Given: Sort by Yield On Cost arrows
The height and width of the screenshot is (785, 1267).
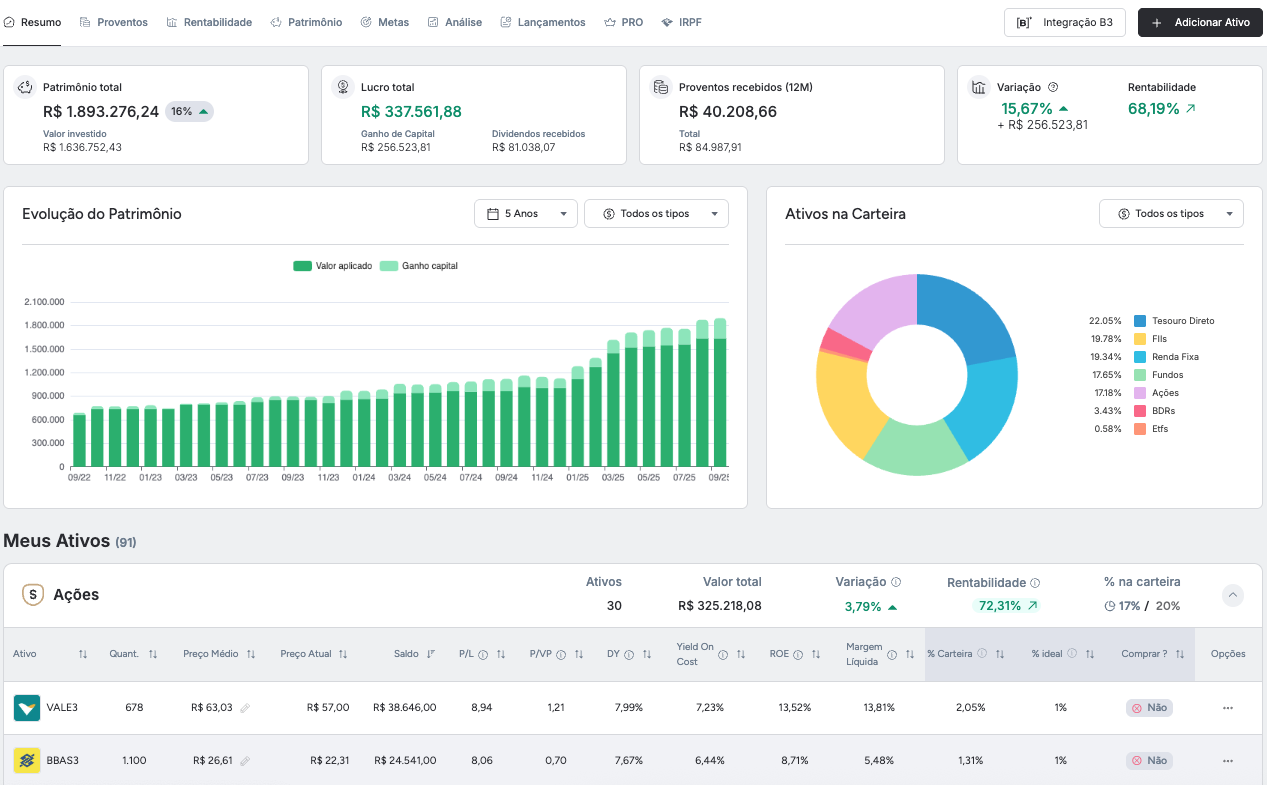Looking at the screenshot, I should 741,654.
